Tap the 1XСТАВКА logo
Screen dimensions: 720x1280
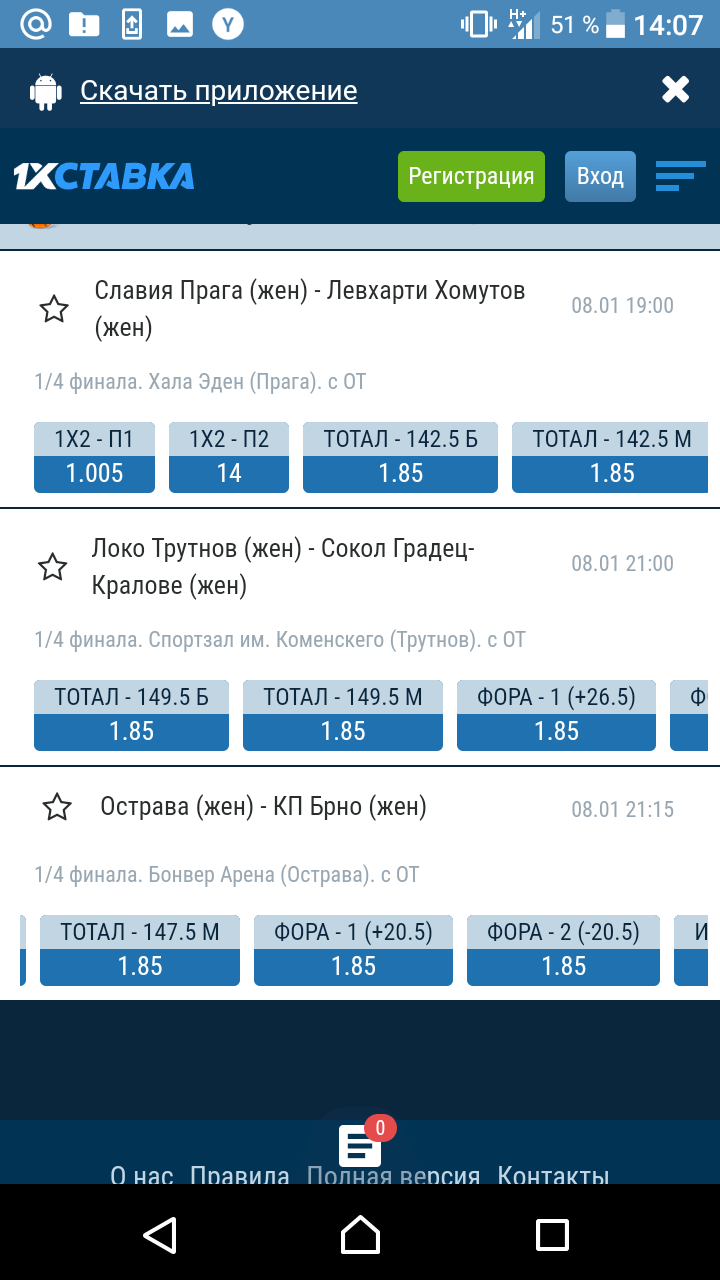coord(104,176)
